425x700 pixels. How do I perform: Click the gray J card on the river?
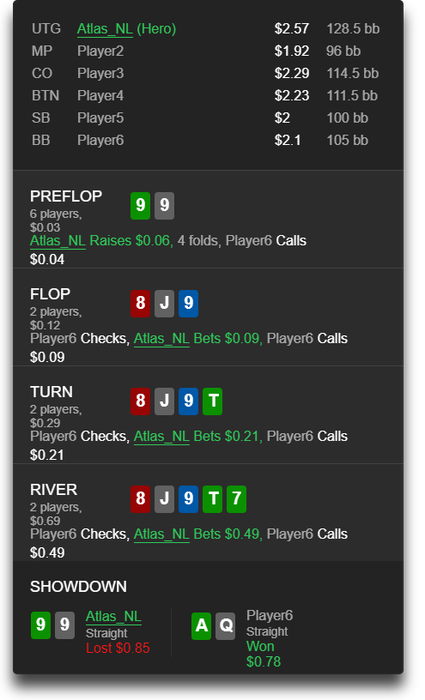tap(164, 499)
